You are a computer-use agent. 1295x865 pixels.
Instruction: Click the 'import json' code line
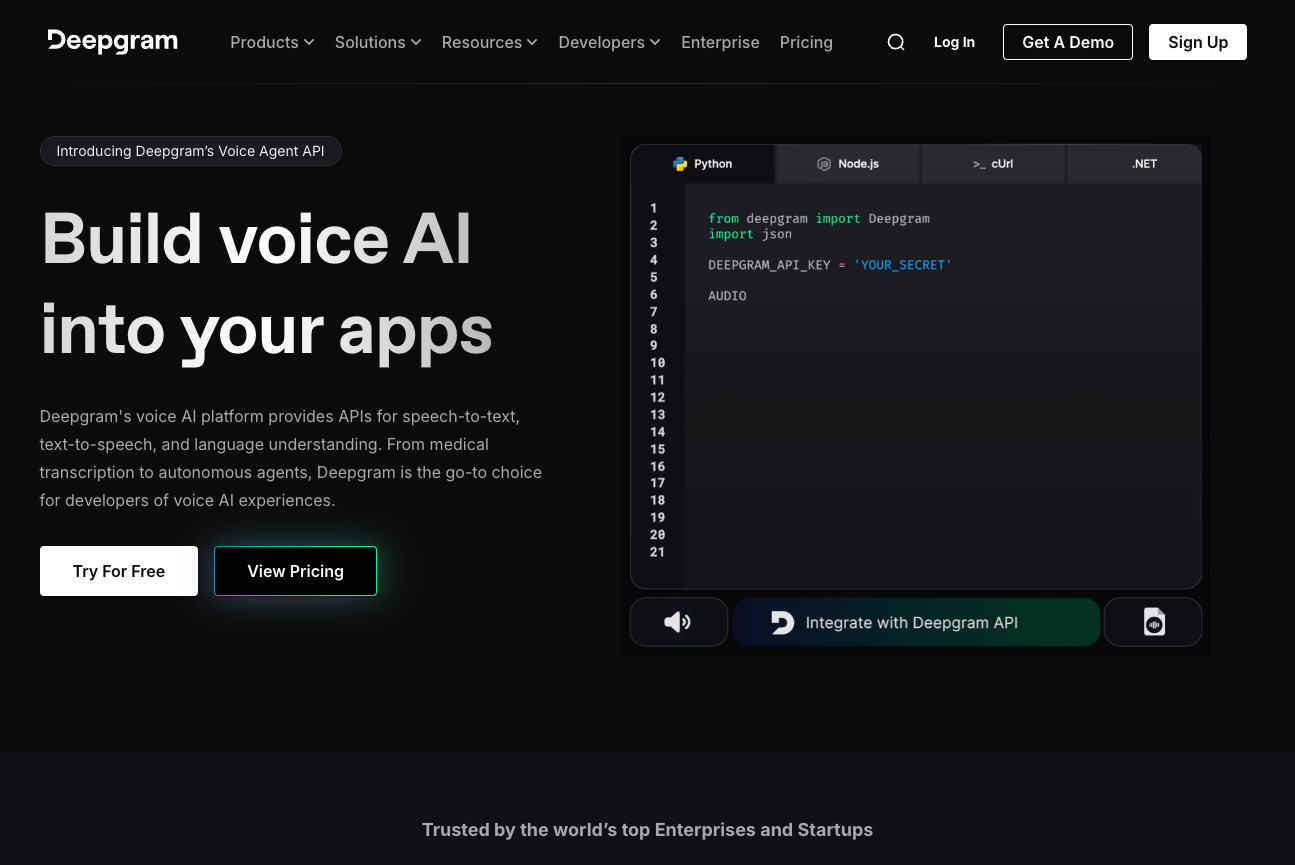[x=750, y=234]
